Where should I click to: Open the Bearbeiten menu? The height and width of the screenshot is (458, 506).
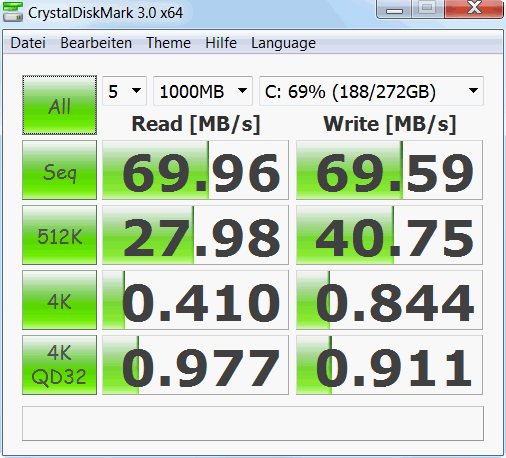[96, 43]
